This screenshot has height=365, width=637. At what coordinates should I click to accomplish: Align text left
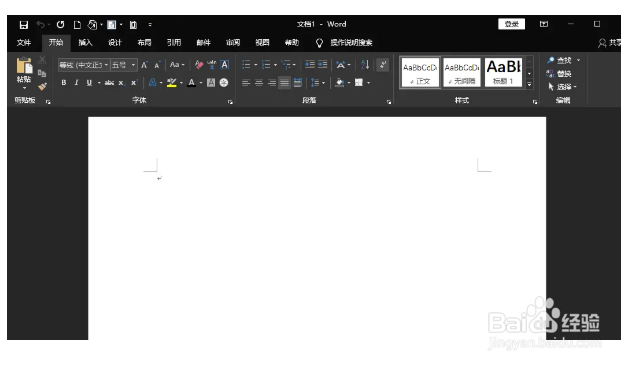coord(246,83)
